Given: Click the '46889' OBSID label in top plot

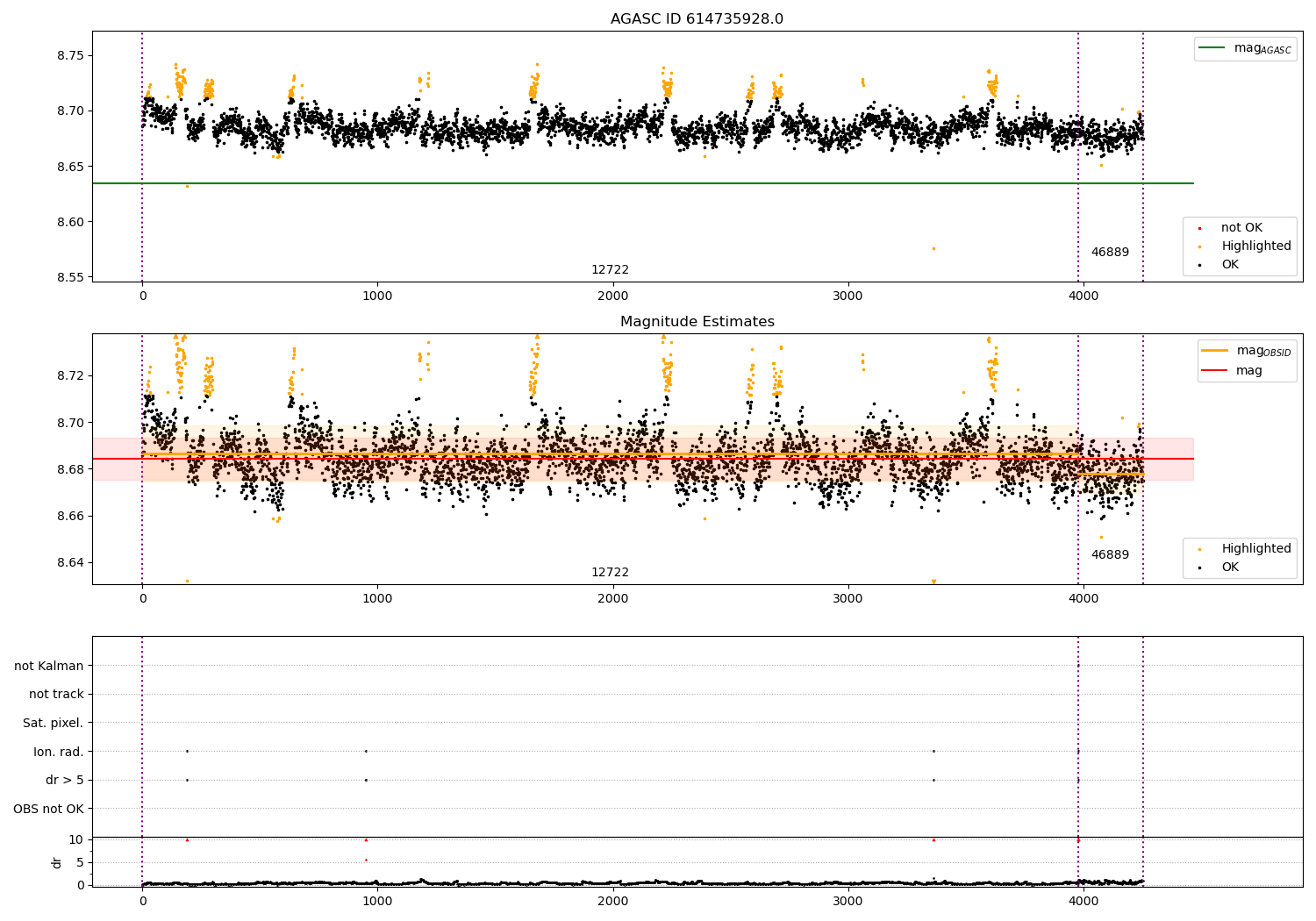Looking at the screenshot, I should pyautogui.click(x=1110, y=253).
